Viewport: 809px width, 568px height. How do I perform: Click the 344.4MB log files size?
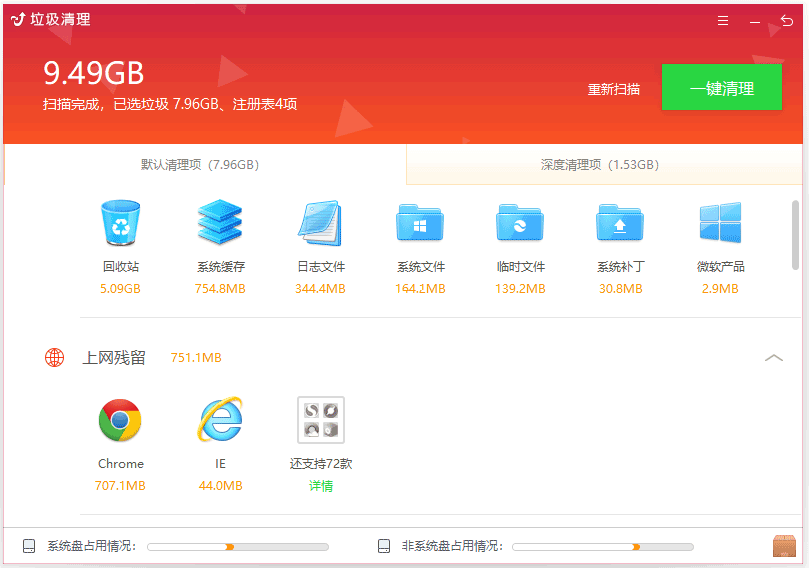(x=320, y=288)
